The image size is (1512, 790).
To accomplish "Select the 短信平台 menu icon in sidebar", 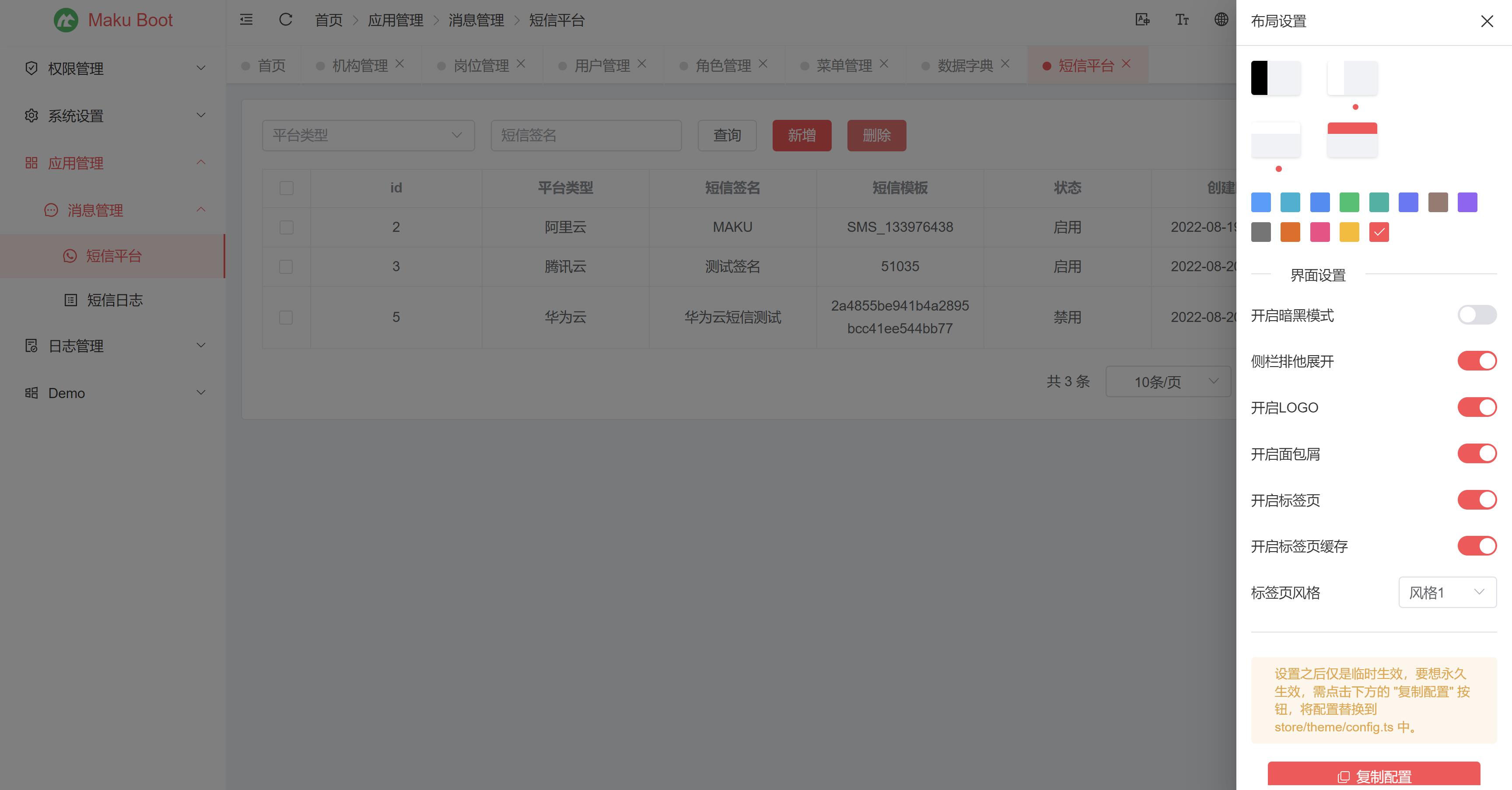I will (x=70, y=256).
